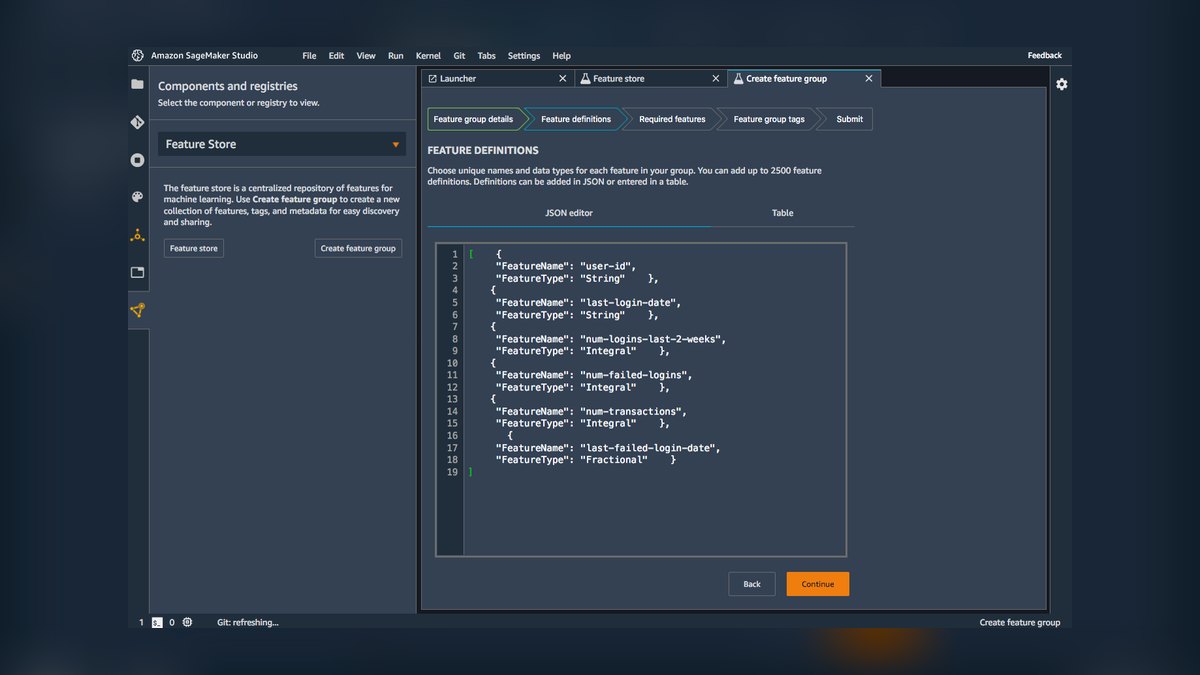This screenshot has width=1200, height=675.
Task: Open the Kernel menu
Action: click(428, 56)
